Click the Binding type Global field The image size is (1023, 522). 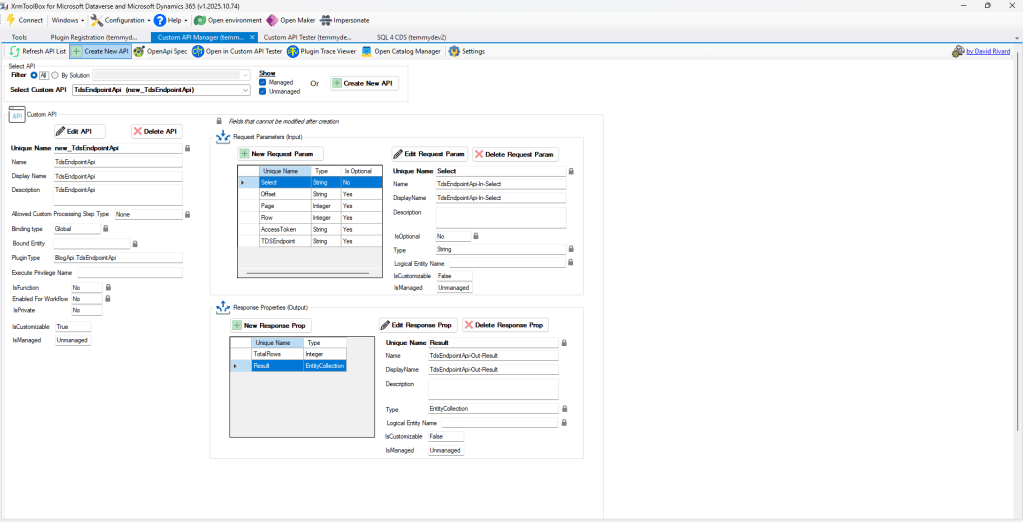(77, 229)
